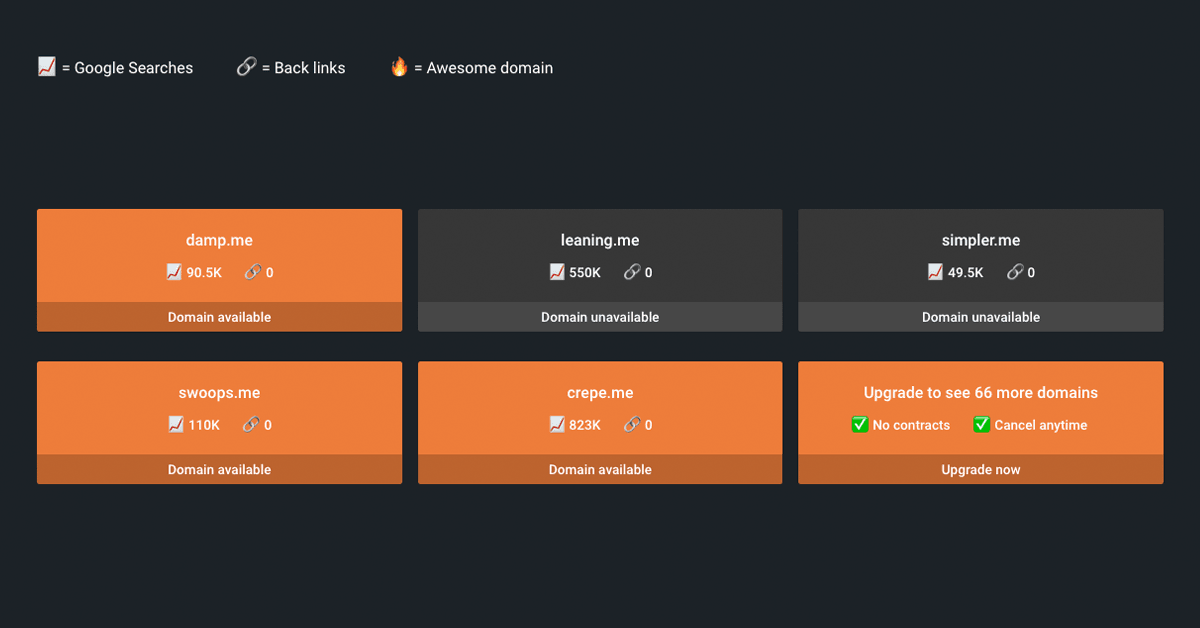The width and height of the screenshot is (1200, 628).
Task: Click Upgrade to see 66 more domains heading
Action: (980, 393)
